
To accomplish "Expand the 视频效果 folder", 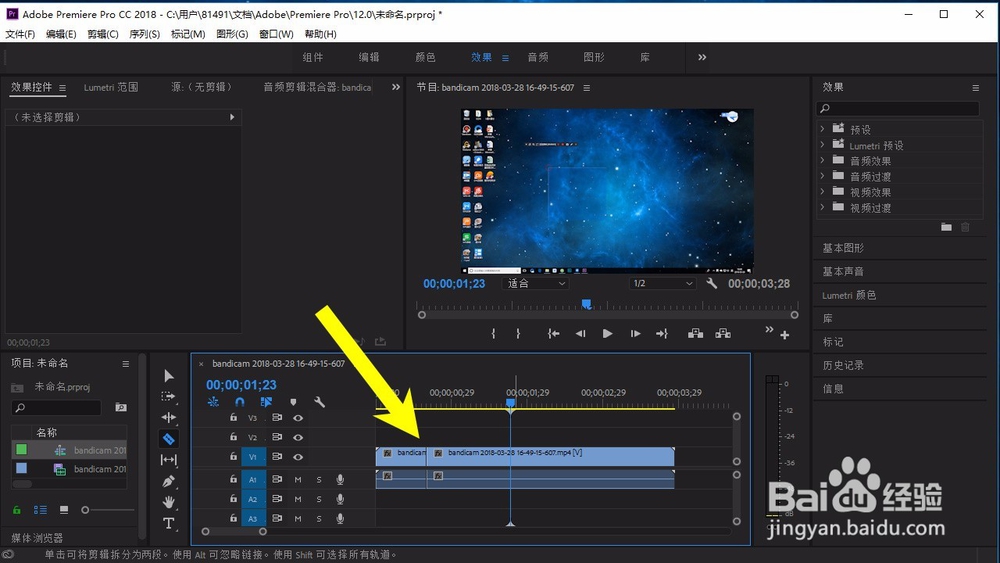I will tap(822, 191).
